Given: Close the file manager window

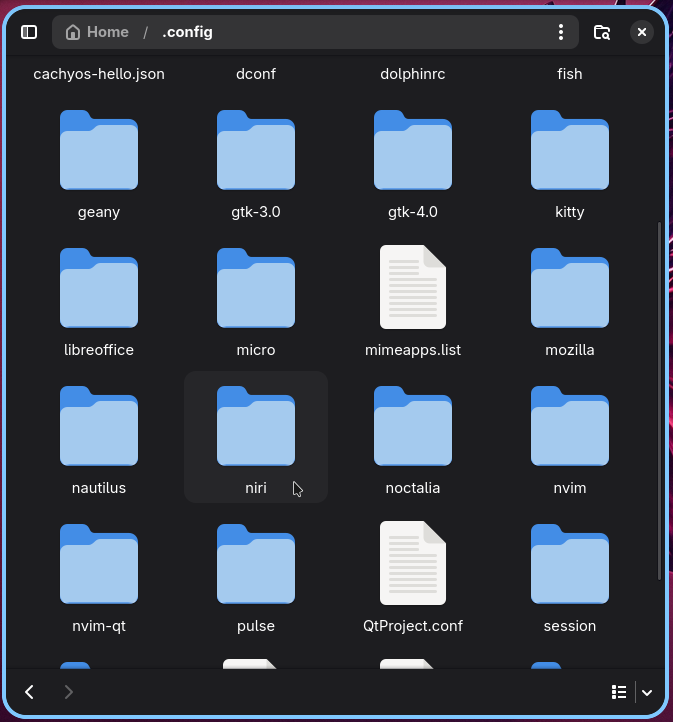Looking at the screenshot, I should tap(642, 32).
